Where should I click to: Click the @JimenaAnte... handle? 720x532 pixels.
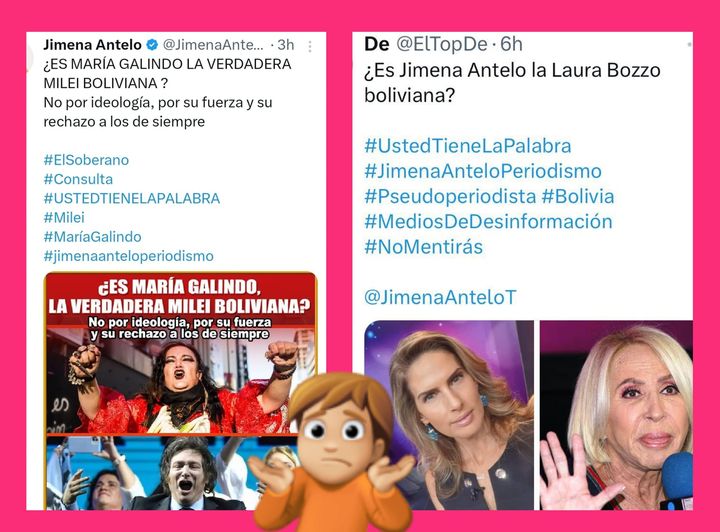[x=213, y=45]
